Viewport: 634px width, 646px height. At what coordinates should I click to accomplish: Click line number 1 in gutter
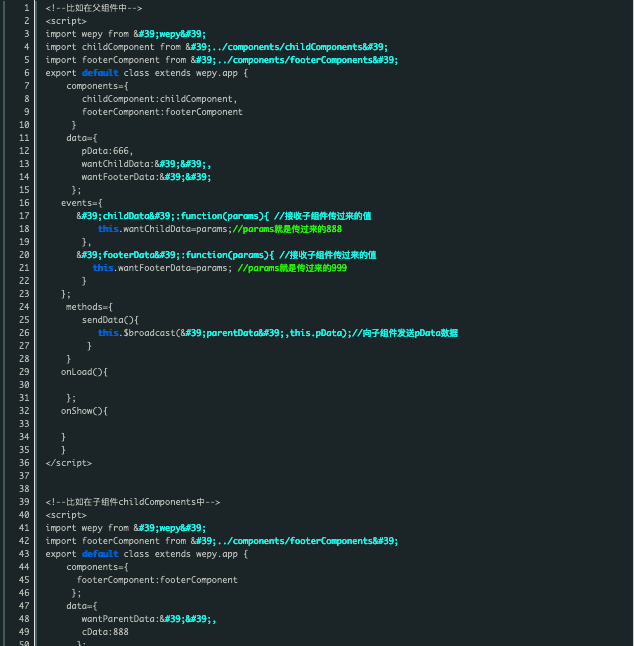(x=26, y=8)
